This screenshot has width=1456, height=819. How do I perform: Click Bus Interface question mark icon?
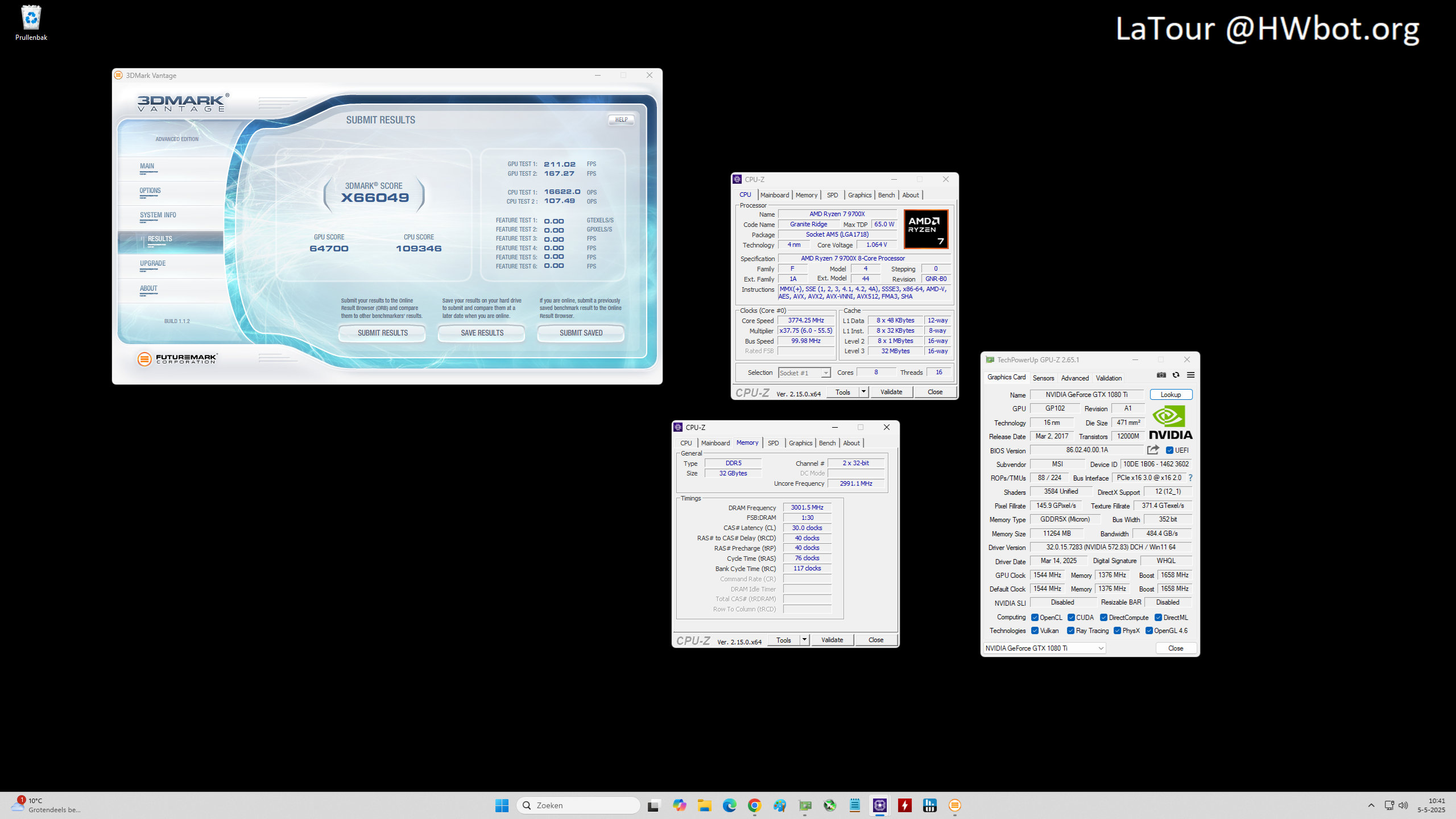click(x=1190, y=478)
